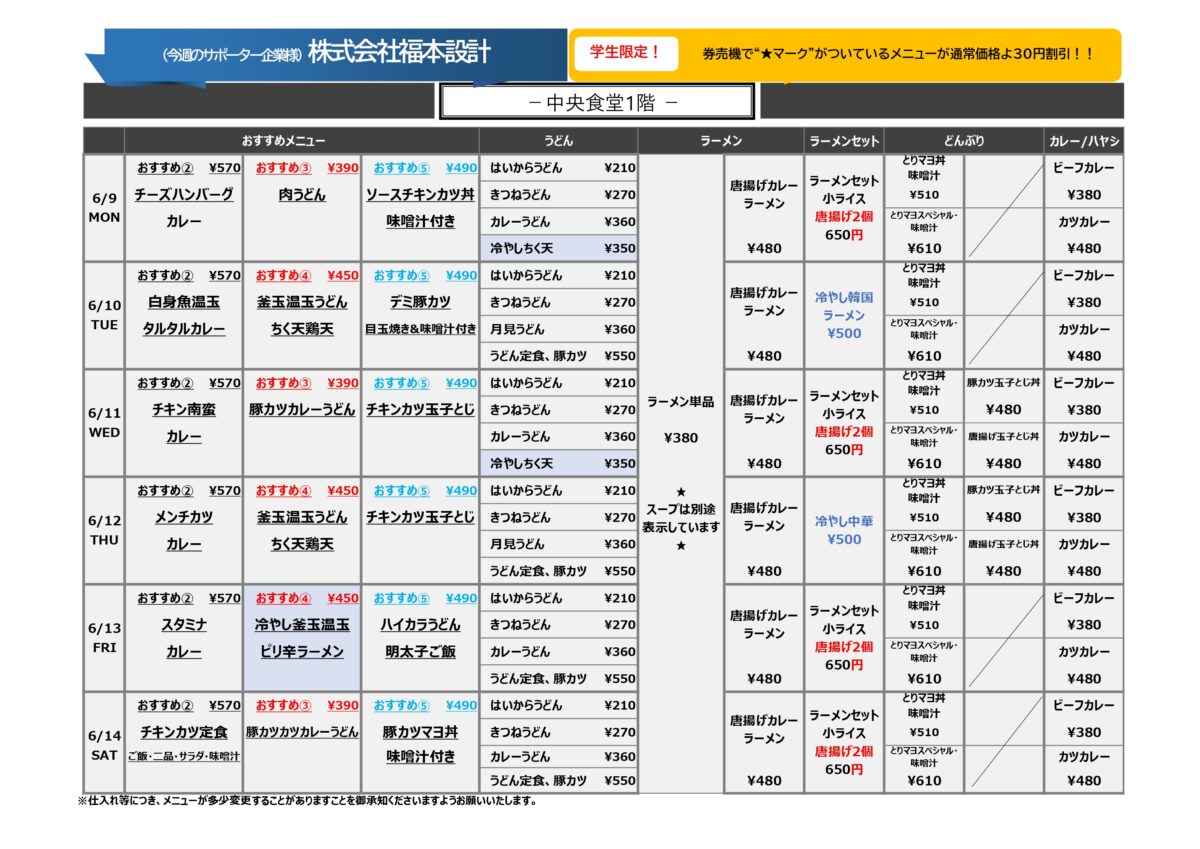This screenshot has width=1200, height=849.
Task: Click 月見うどん in the Thursday udon list
Action: tap(517, 544)
